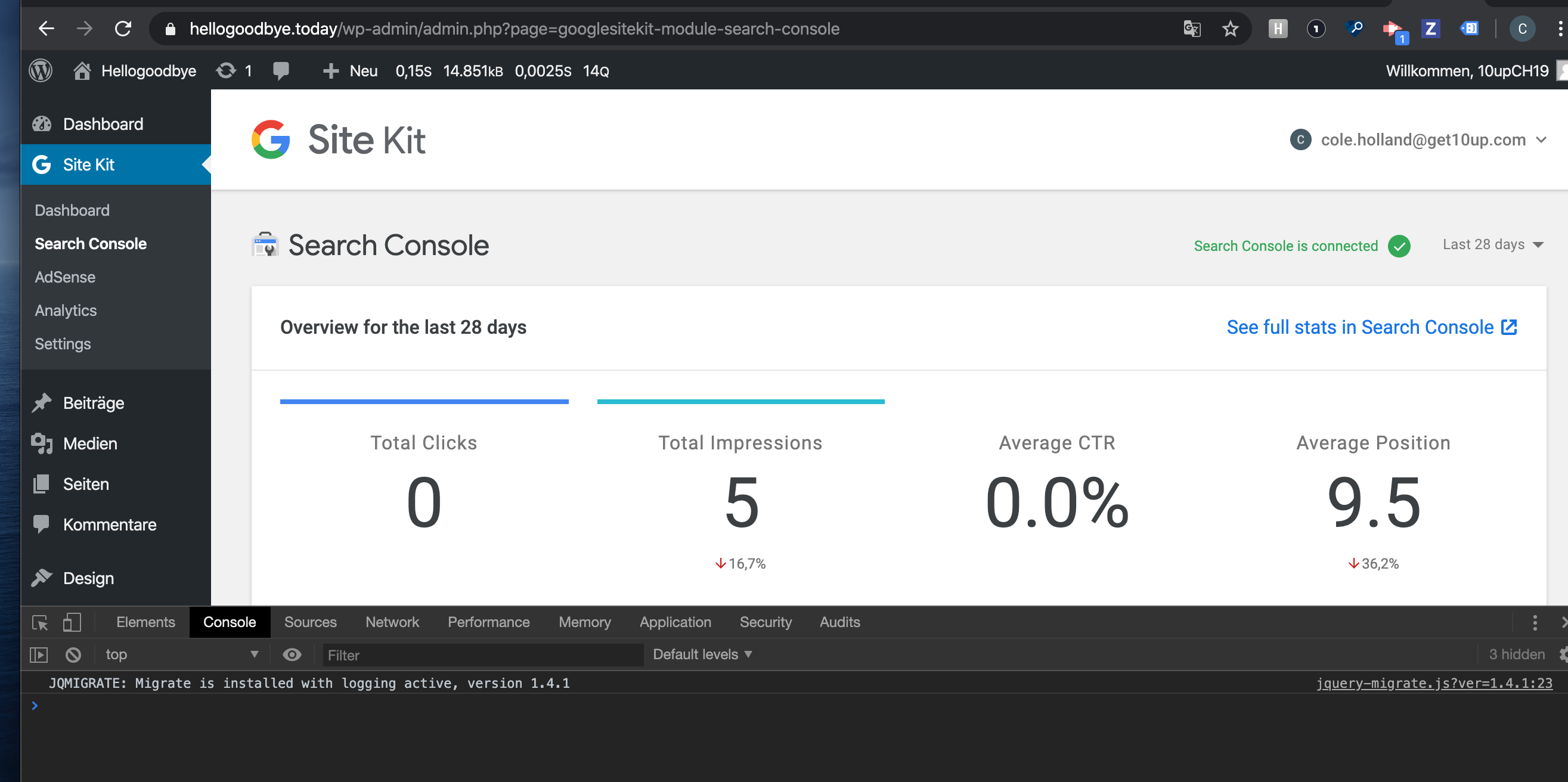Screen dimensions: 1568x782
Task: Click the site lock icon in address bar
Action: [171, 29]
